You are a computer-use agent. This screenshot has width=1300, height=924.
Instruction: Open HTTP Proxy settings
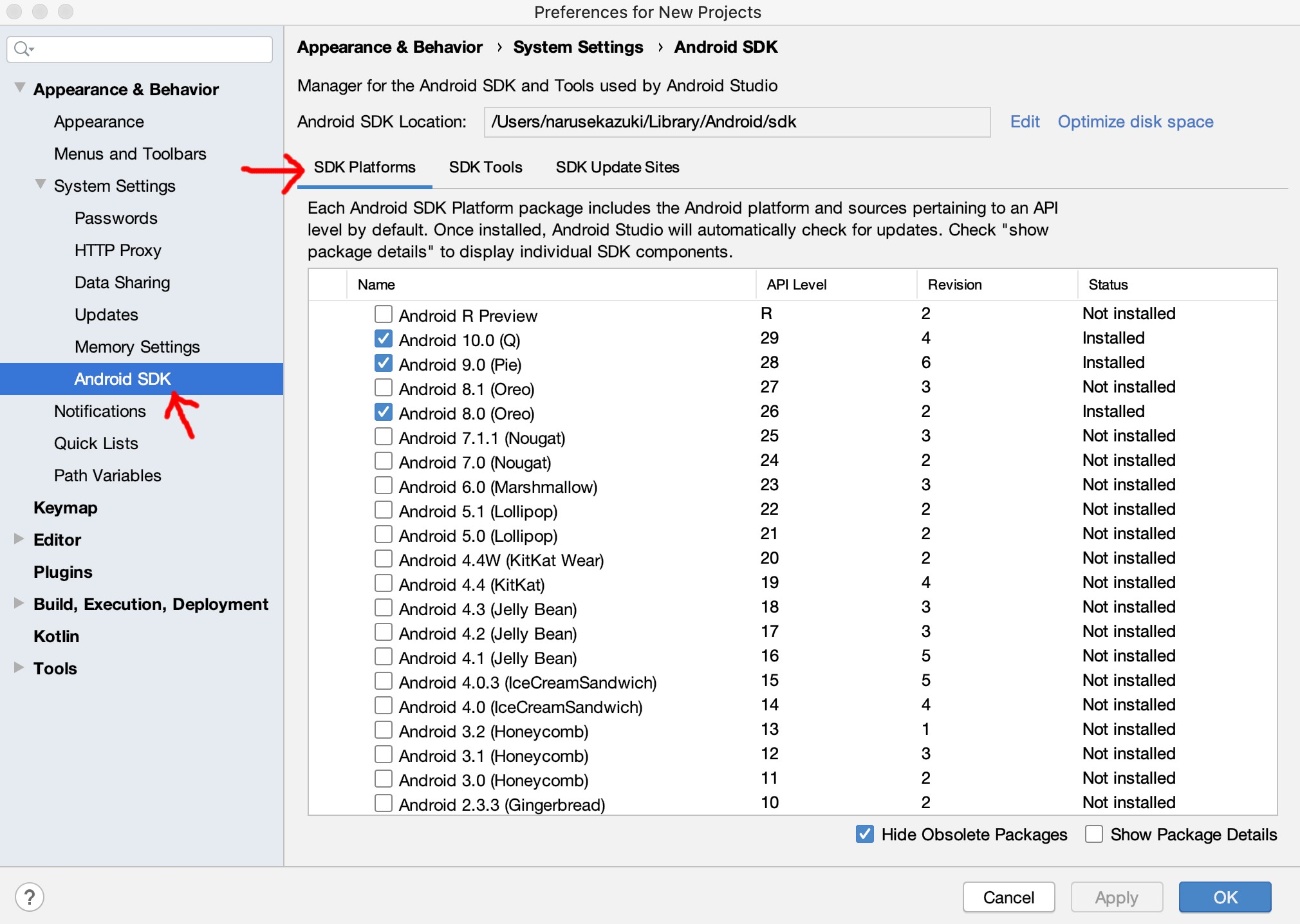(118, 250)
